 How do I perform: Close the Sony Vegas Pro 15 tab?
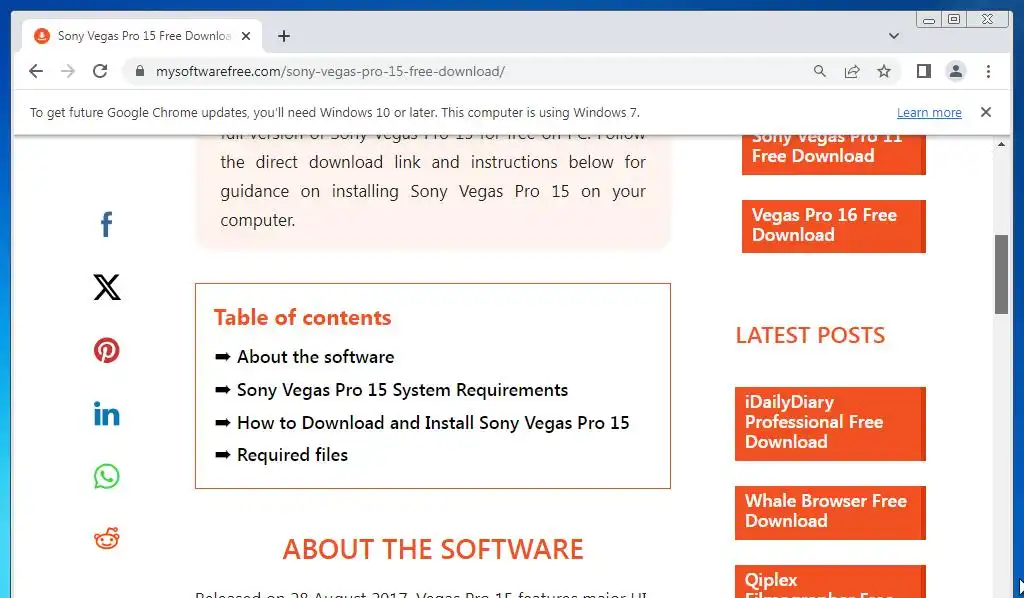click(x=246, y=36)
